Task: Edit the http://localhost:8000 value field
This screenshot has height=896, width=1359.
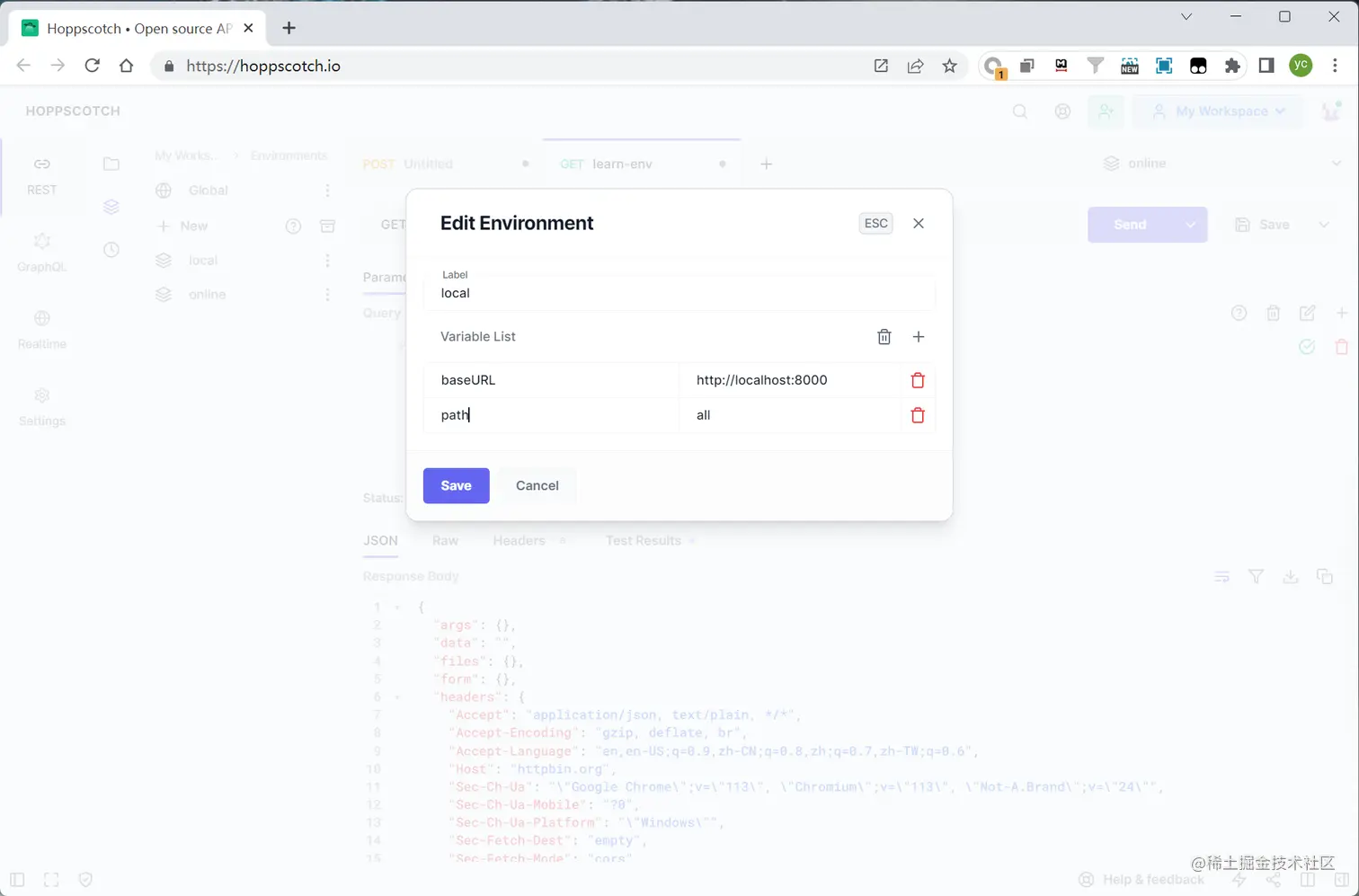Action: pos(790,380)
